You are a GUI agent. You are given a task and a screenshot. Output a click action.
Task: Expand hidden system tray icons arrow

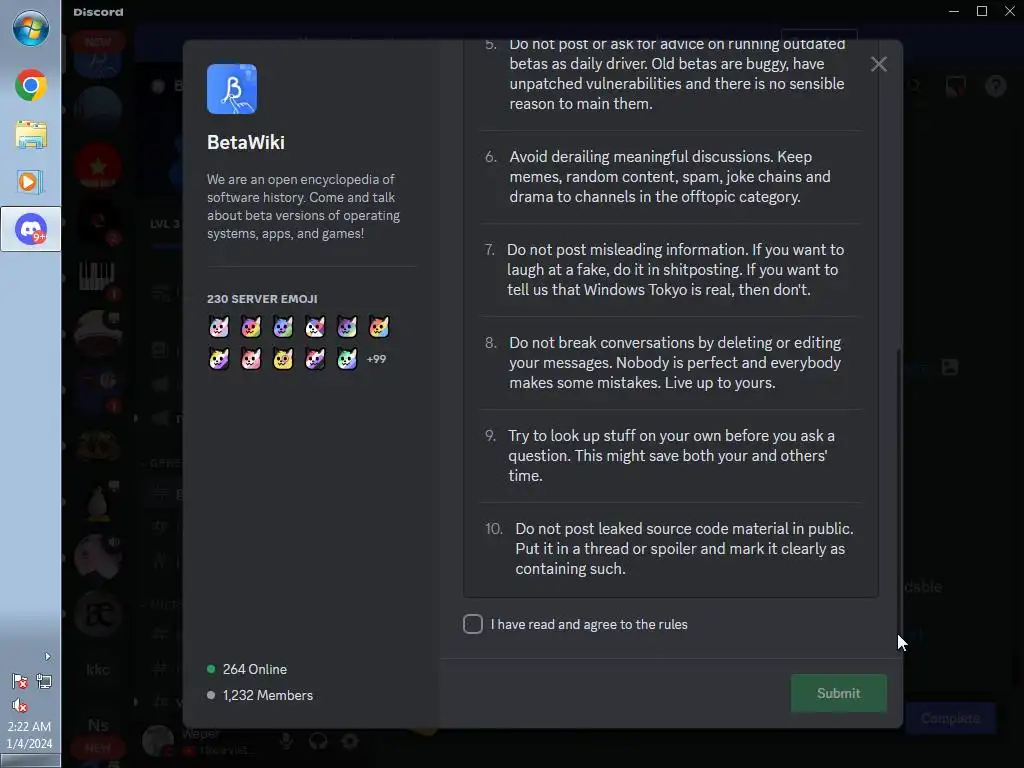tap(47, 656)
